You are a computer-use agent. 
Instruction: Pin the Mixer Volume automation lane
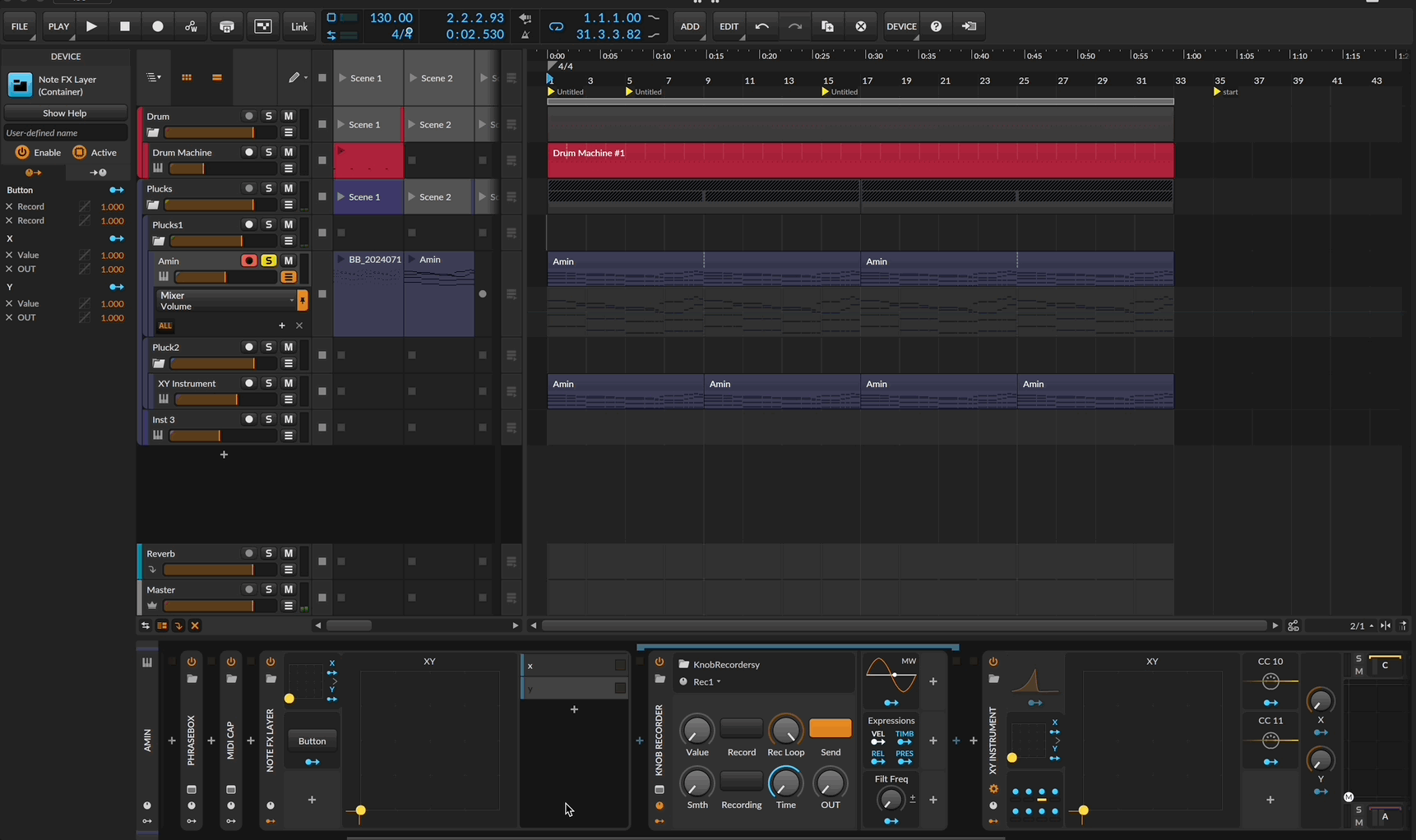pyautogui.click(x=303, y=301)
